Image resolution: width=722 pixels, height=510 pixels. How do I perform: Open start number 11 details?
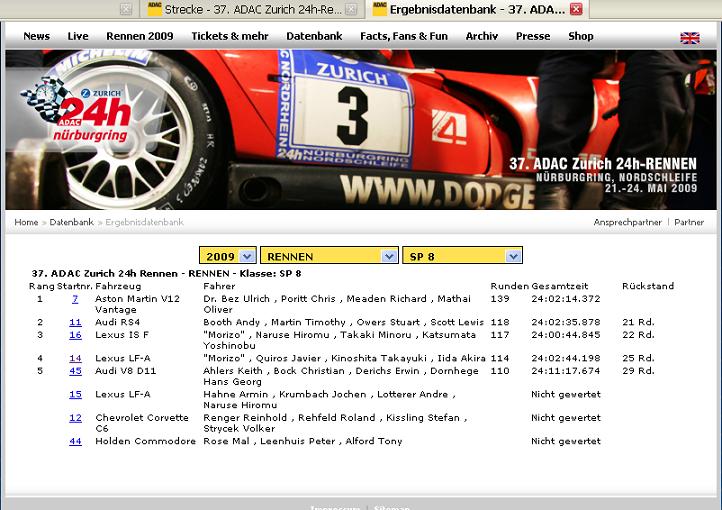tap(75, 322)
